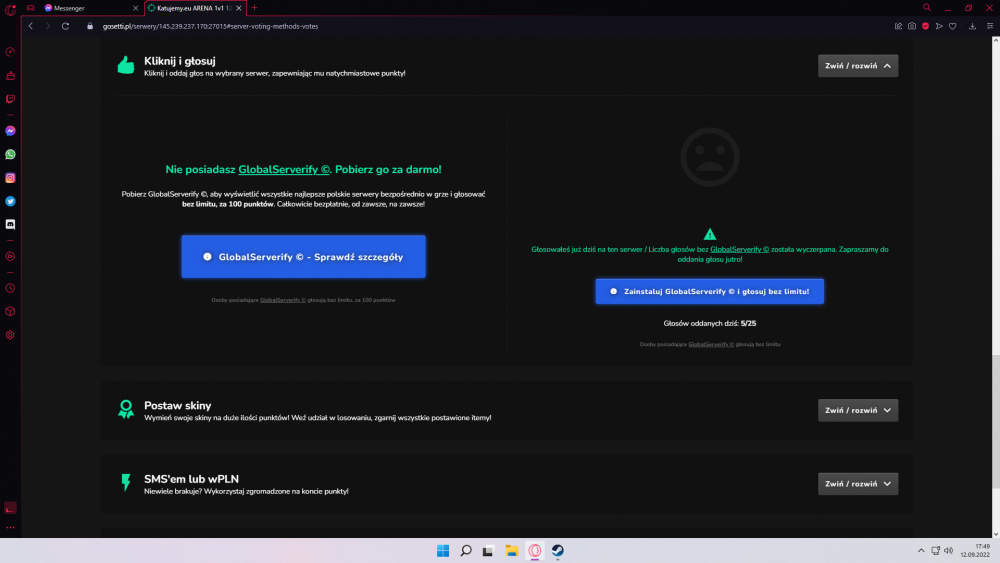Click the green lightning bolt icon
The width and height of the screenshot is (1000, 563).
click(126, 483)
